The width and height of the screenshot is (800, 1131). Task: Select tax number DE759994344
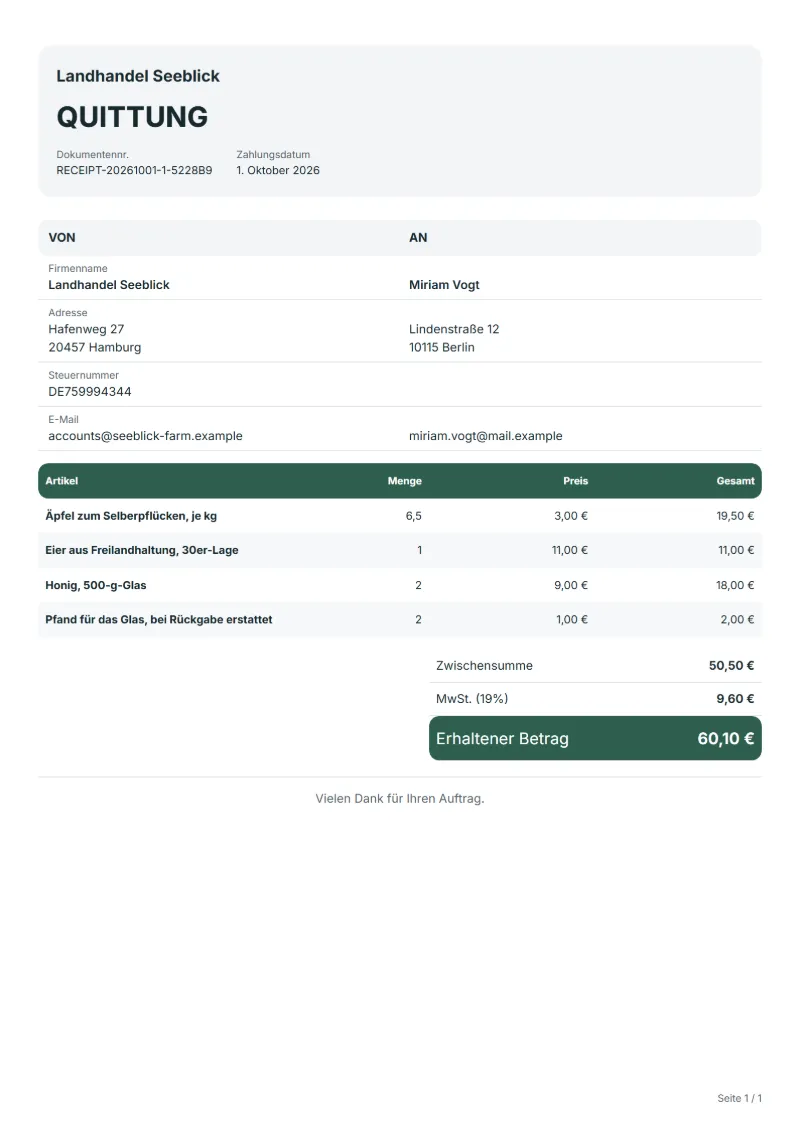(89, 392)
